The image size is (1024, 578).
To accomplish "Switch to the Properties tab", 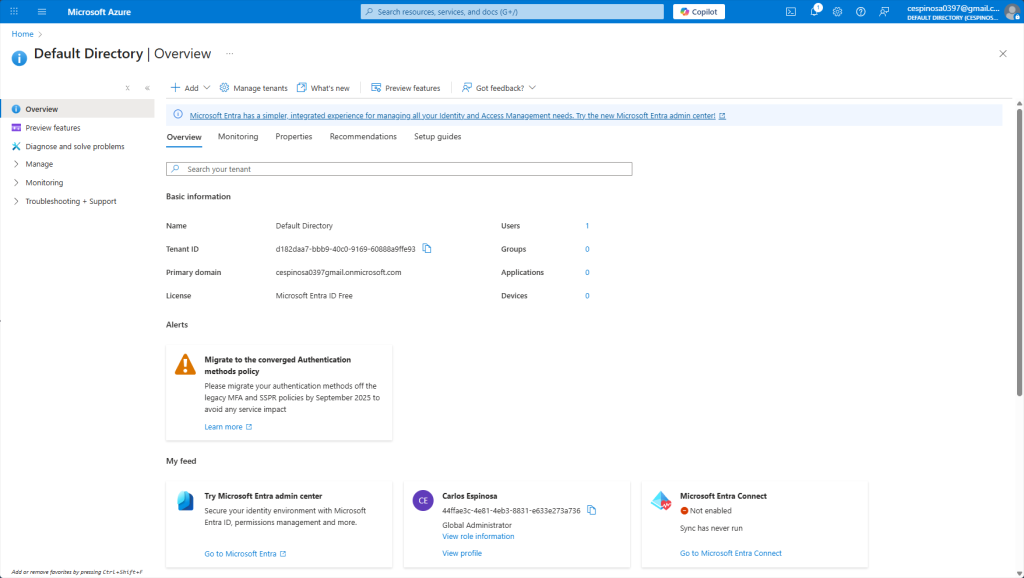I will click(x=294, y=137).
